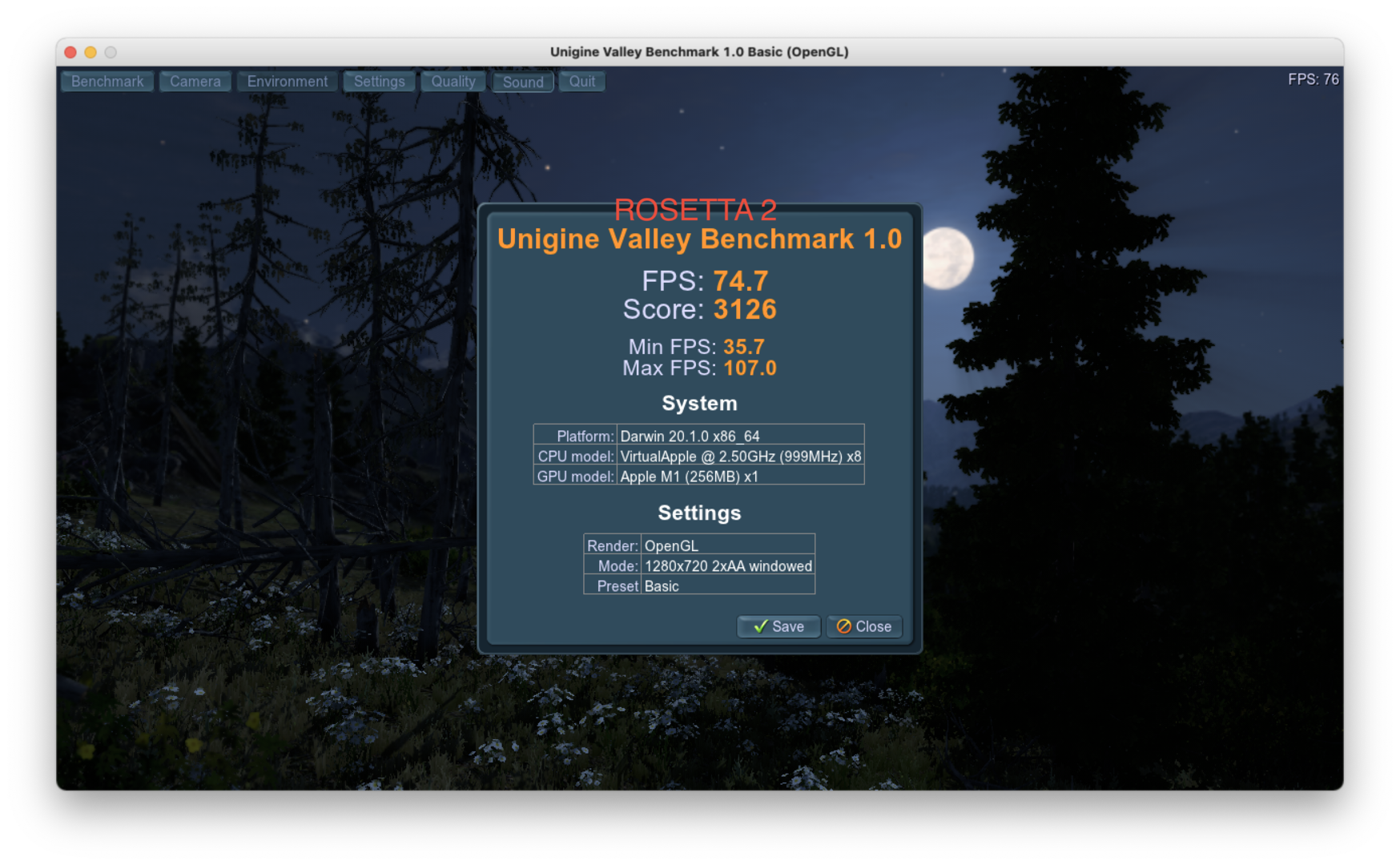Toggle the Sound button
1400x865 pixels.
click(x=523, y=82)
